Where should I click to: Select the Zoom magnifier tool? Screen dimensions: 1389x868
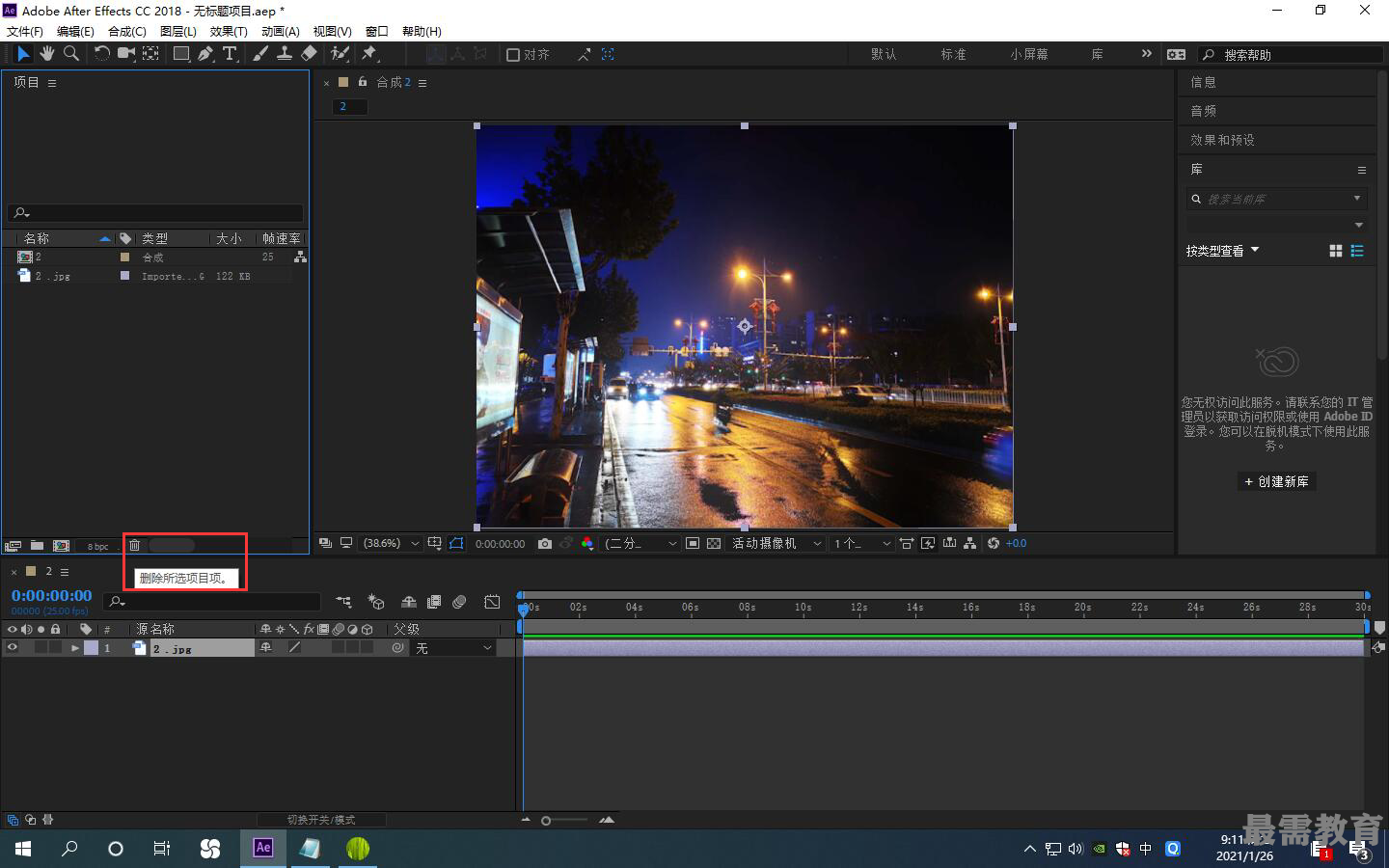70,54
